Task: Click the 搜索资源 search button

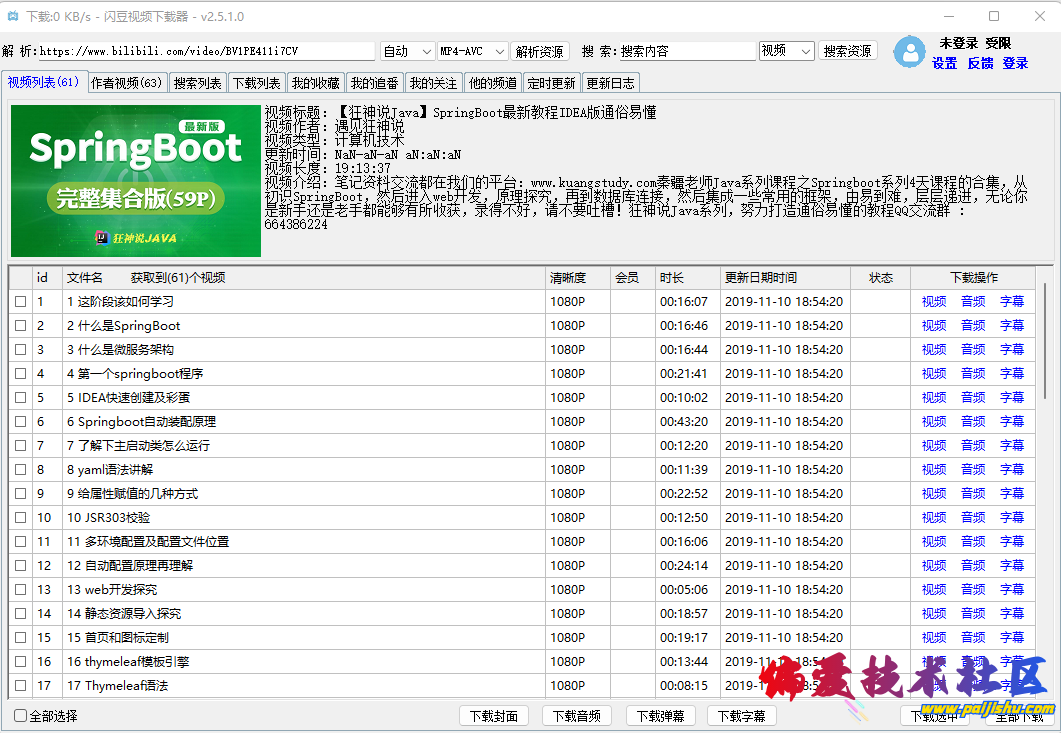Action: pyautogui.click(x=848, y=49)
